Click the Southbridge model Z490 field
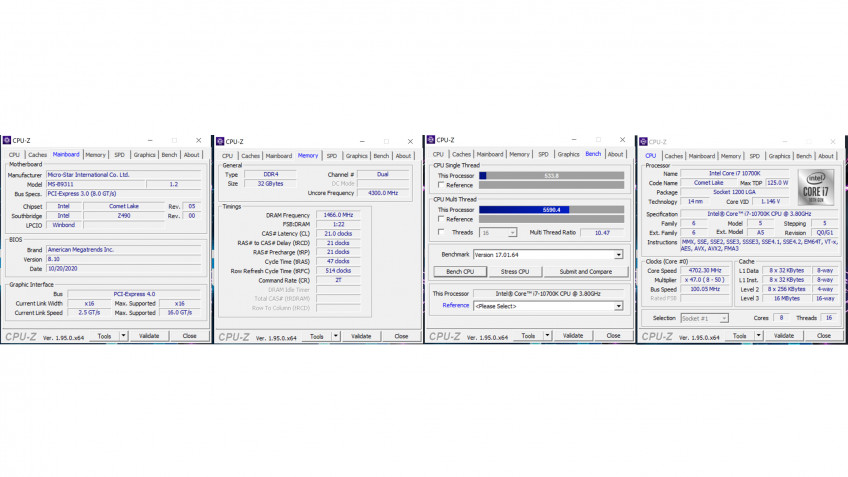Image resolution: width=848 pixels, height=477 pixels. point(124,216)
